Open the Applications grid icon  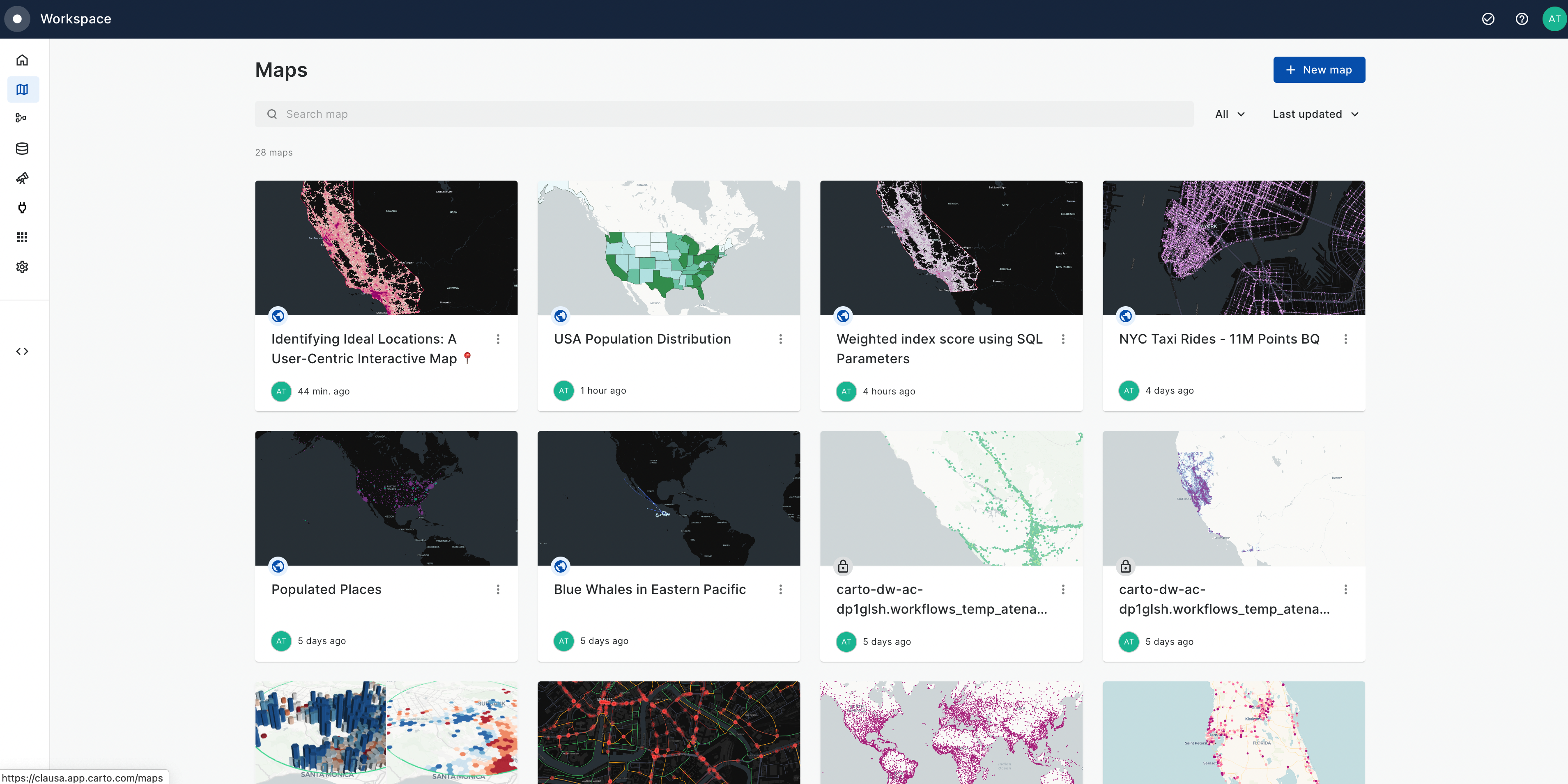pyautogui.click(x=23, y=237)
